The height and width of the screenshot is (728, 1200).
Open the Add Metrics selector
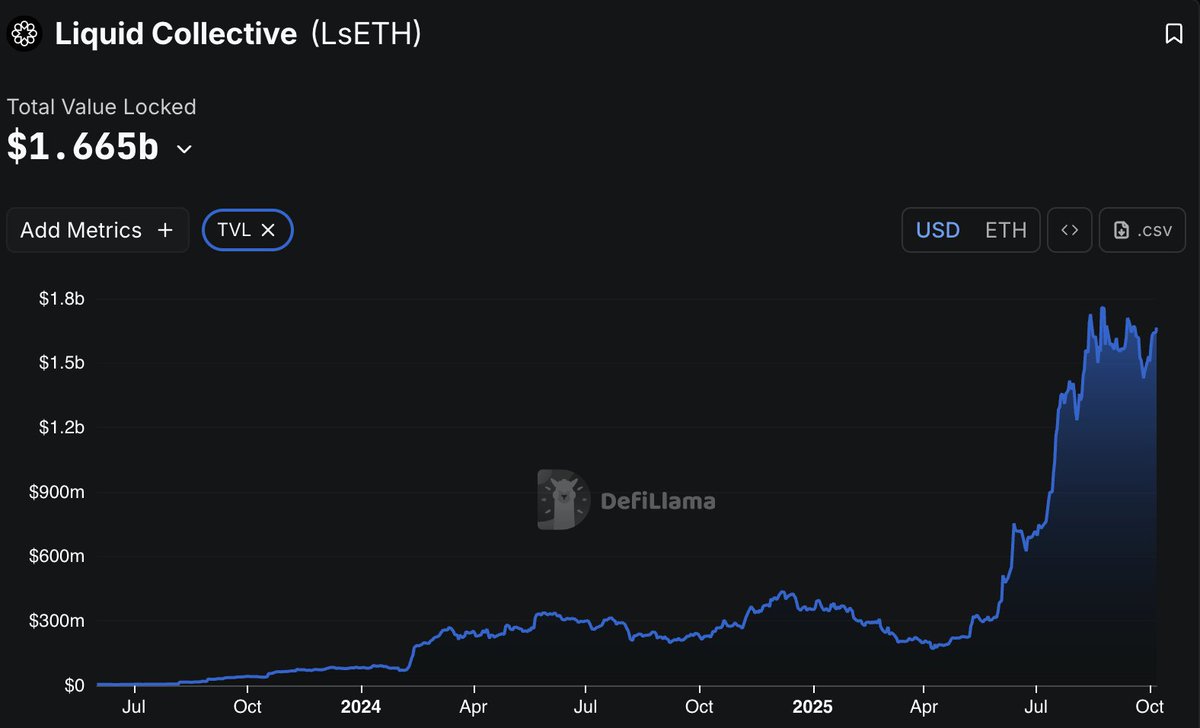click(x=97, y=229)
